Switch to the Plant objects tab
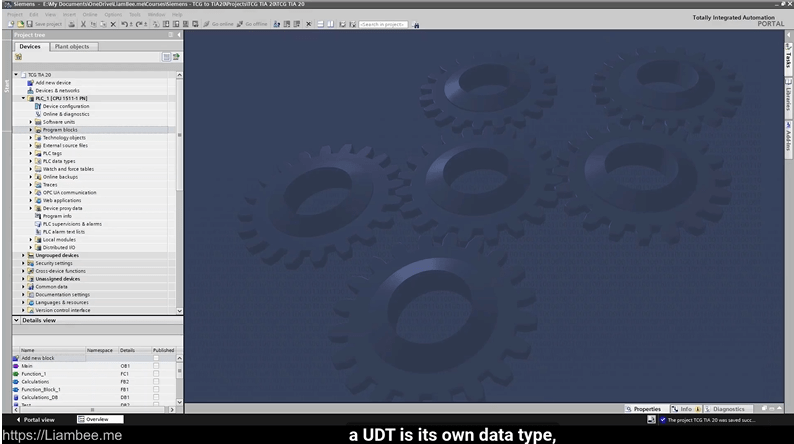The width and height of the screenshot is (794, 444). (x=71, y=46)
